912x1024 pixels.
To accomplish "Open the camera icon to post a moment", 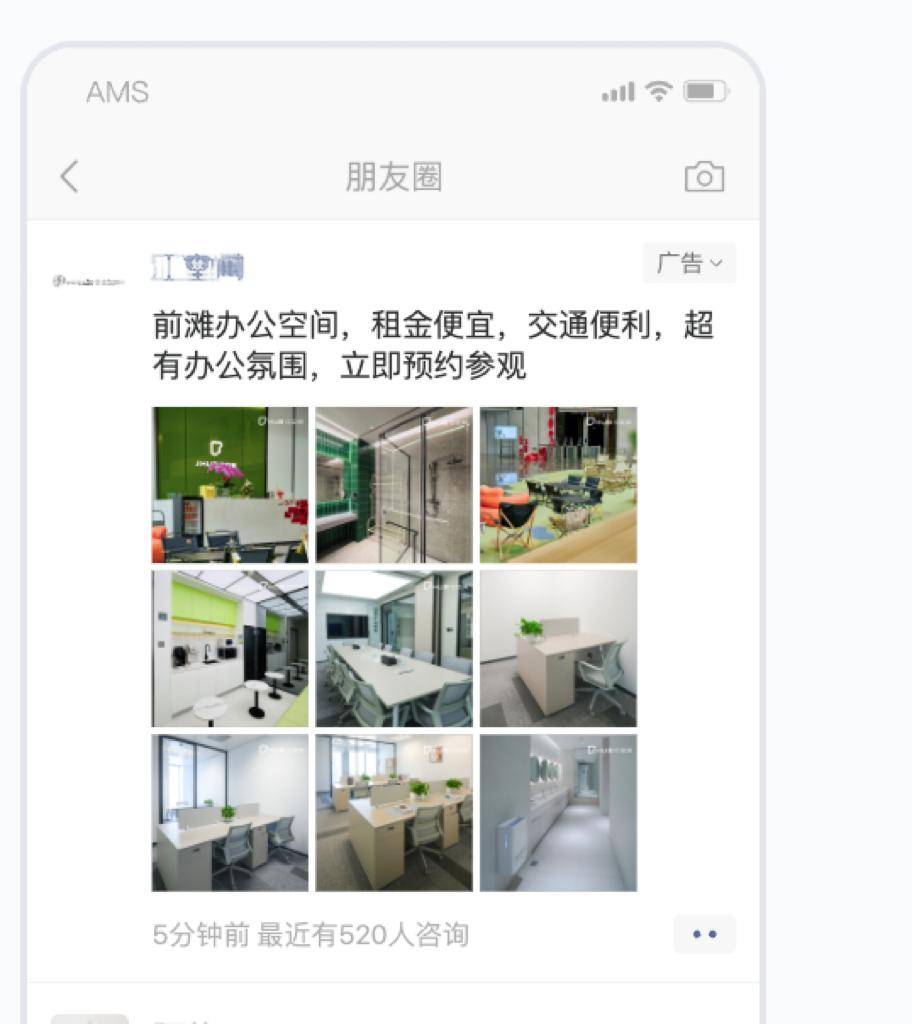I will [704, 176].
